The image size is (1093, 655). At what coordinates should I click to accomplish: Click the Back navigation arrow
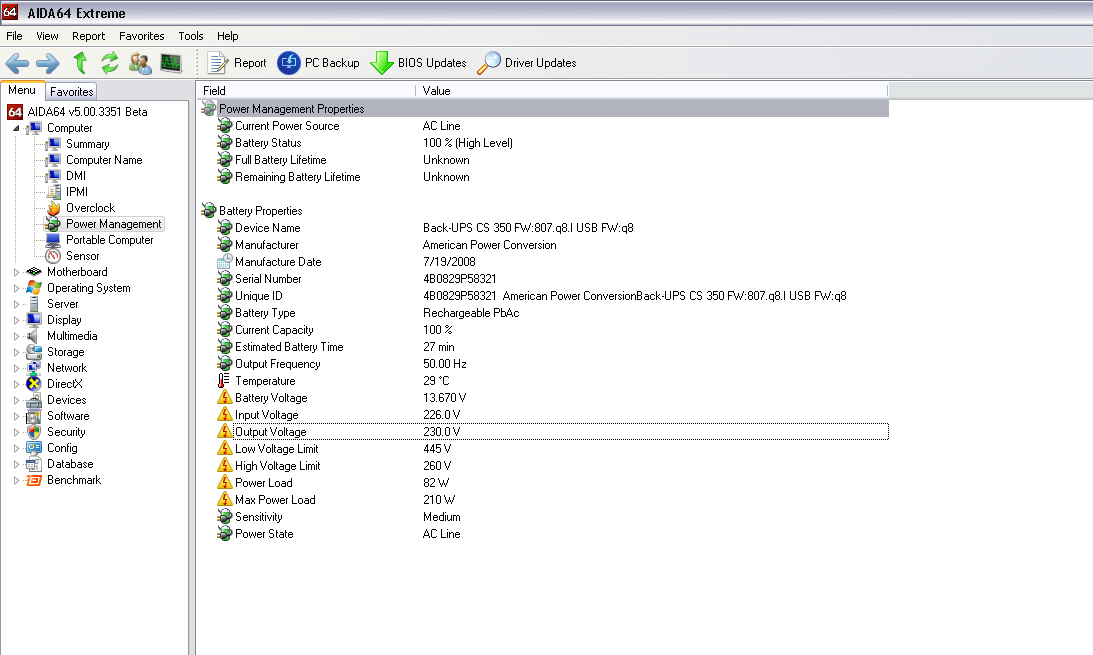[x=17, y=63]
